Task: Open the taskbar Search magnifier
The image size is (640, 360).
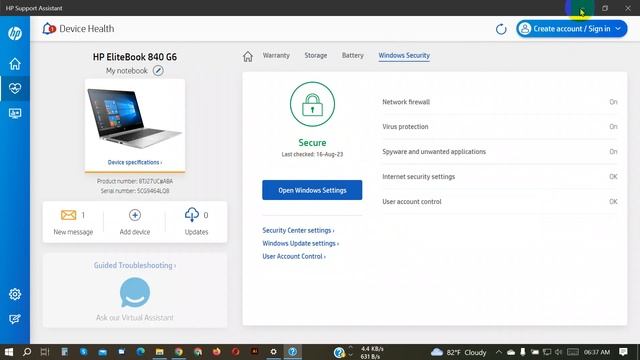Action: coord(27,351)
